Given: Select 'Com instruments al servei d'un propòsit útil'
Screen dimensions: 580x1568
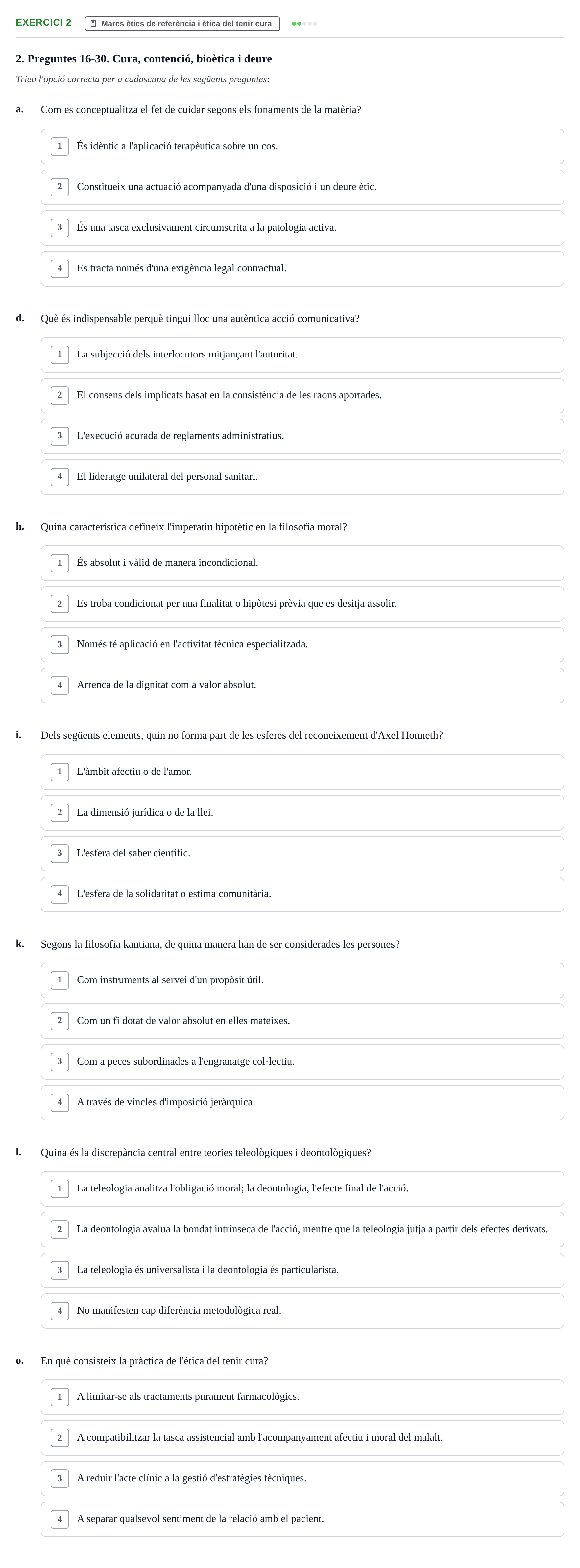Looking at the screenshot, I should (x=302, y=980).
